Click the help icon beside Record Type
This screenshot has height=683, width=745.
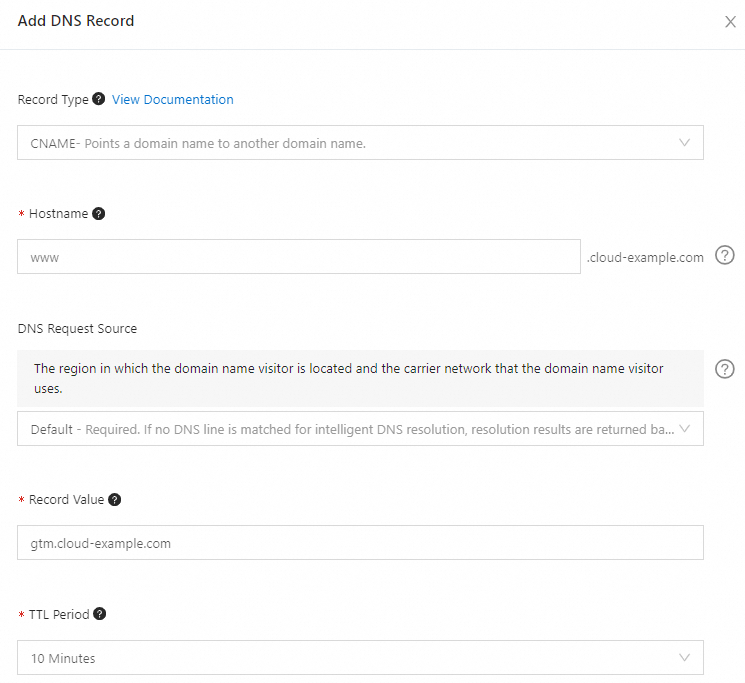click(x=98, y=100)
